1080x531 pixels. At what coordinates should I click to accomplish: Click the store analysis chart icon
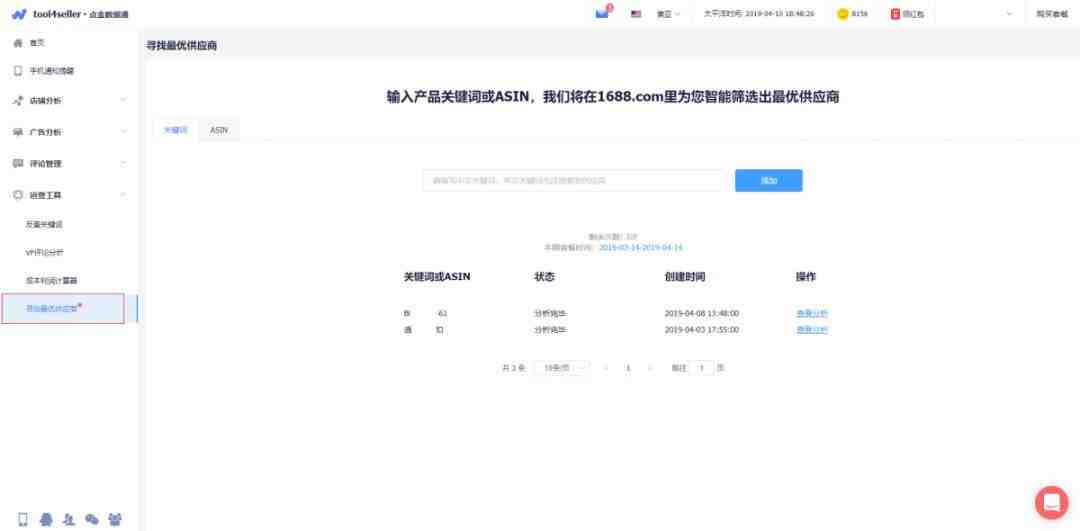[x=19, y=101]
